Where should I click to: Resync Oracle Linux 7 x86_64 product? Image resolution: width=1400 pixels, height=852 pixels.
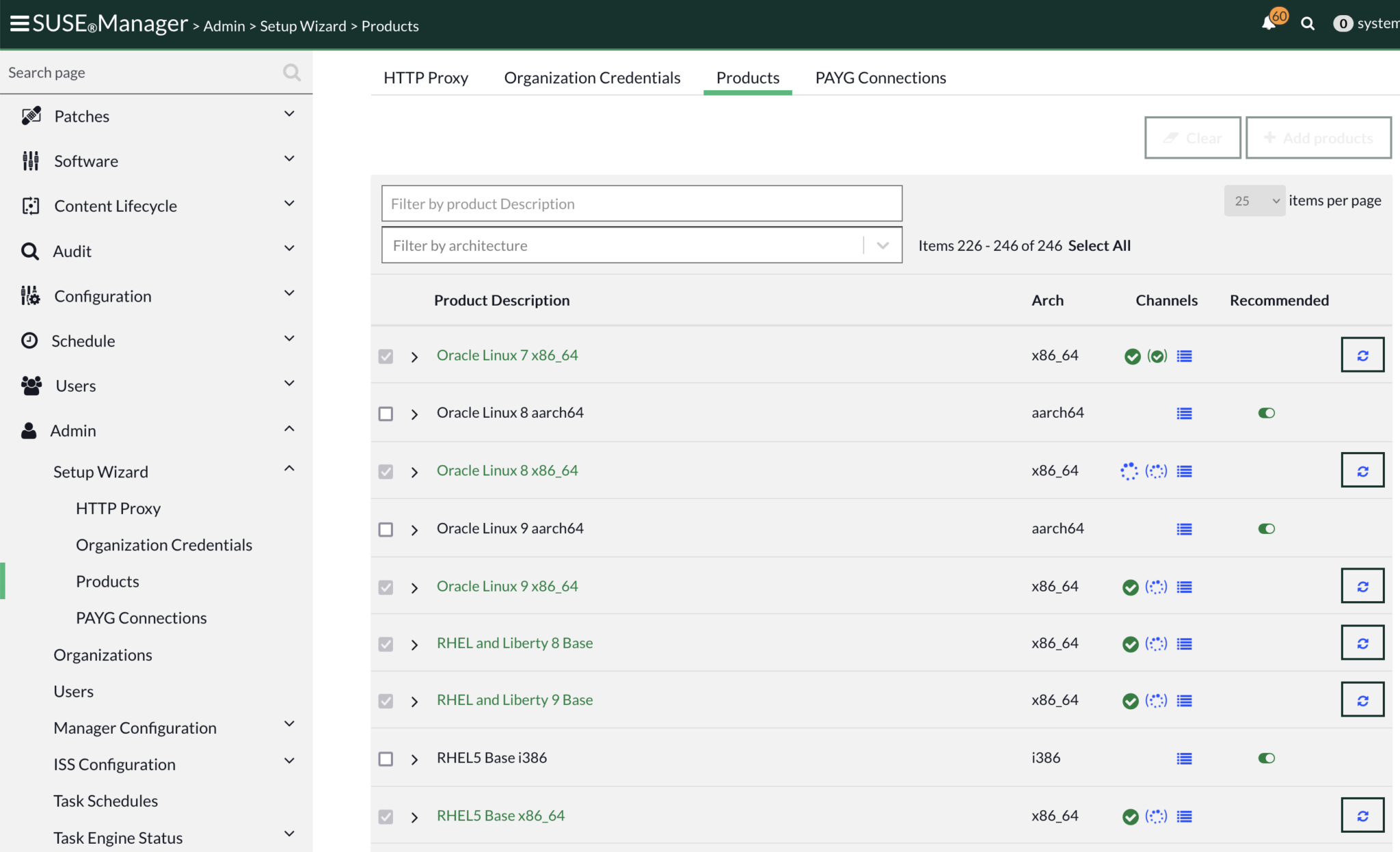[x=1362, y=355]
